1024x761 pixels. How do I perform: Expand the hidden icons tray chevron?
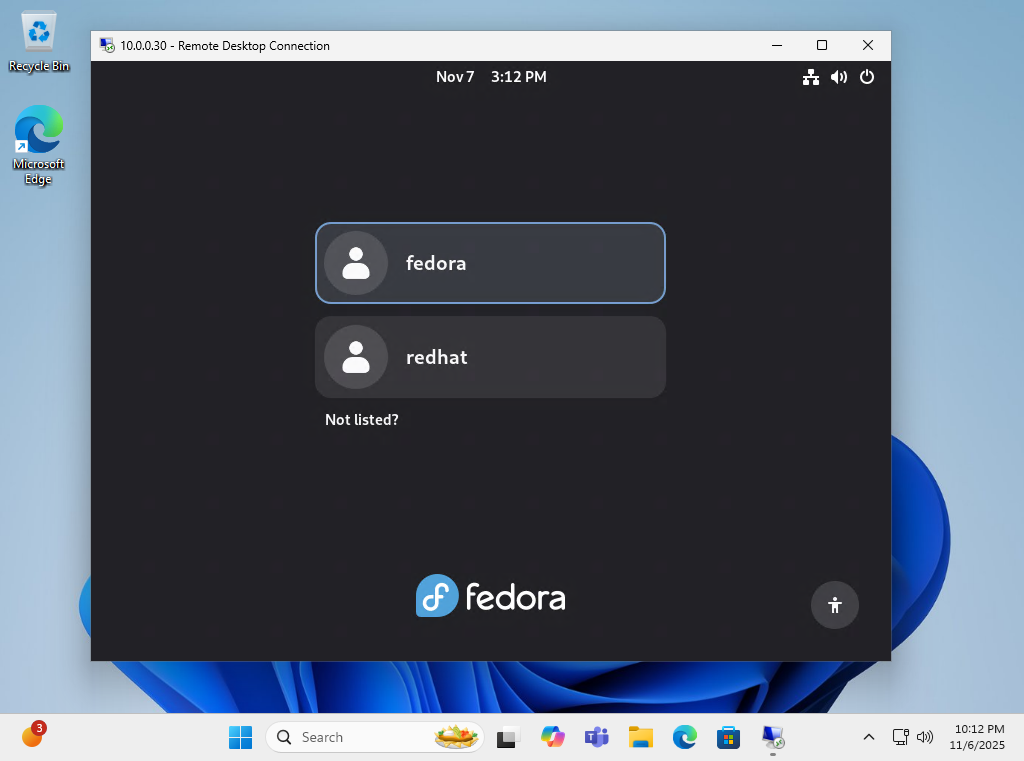pyautogui.click(x=869, y=737)
